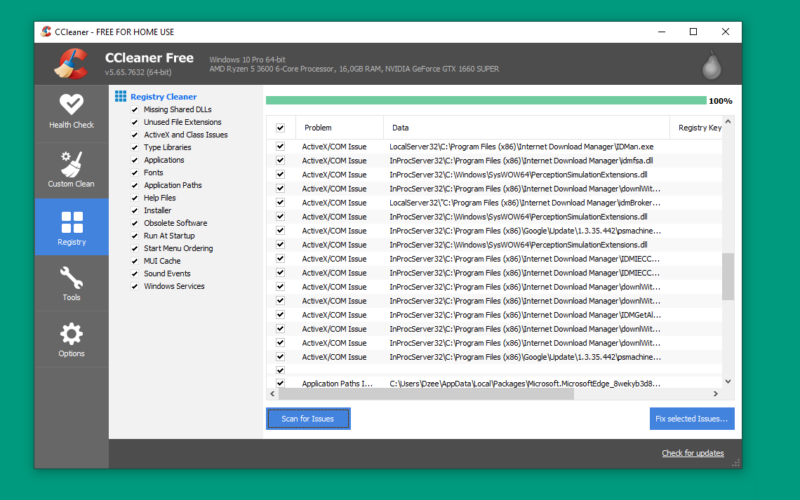
Task: Click the scroll down arrow of results list
Action: click(728, 381)
